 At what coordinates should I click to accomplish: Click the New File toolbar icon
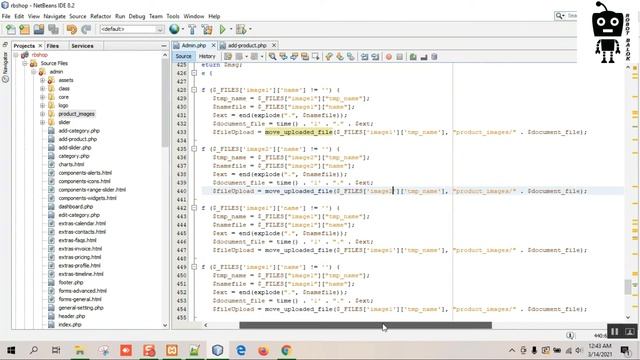pos(11,29)
